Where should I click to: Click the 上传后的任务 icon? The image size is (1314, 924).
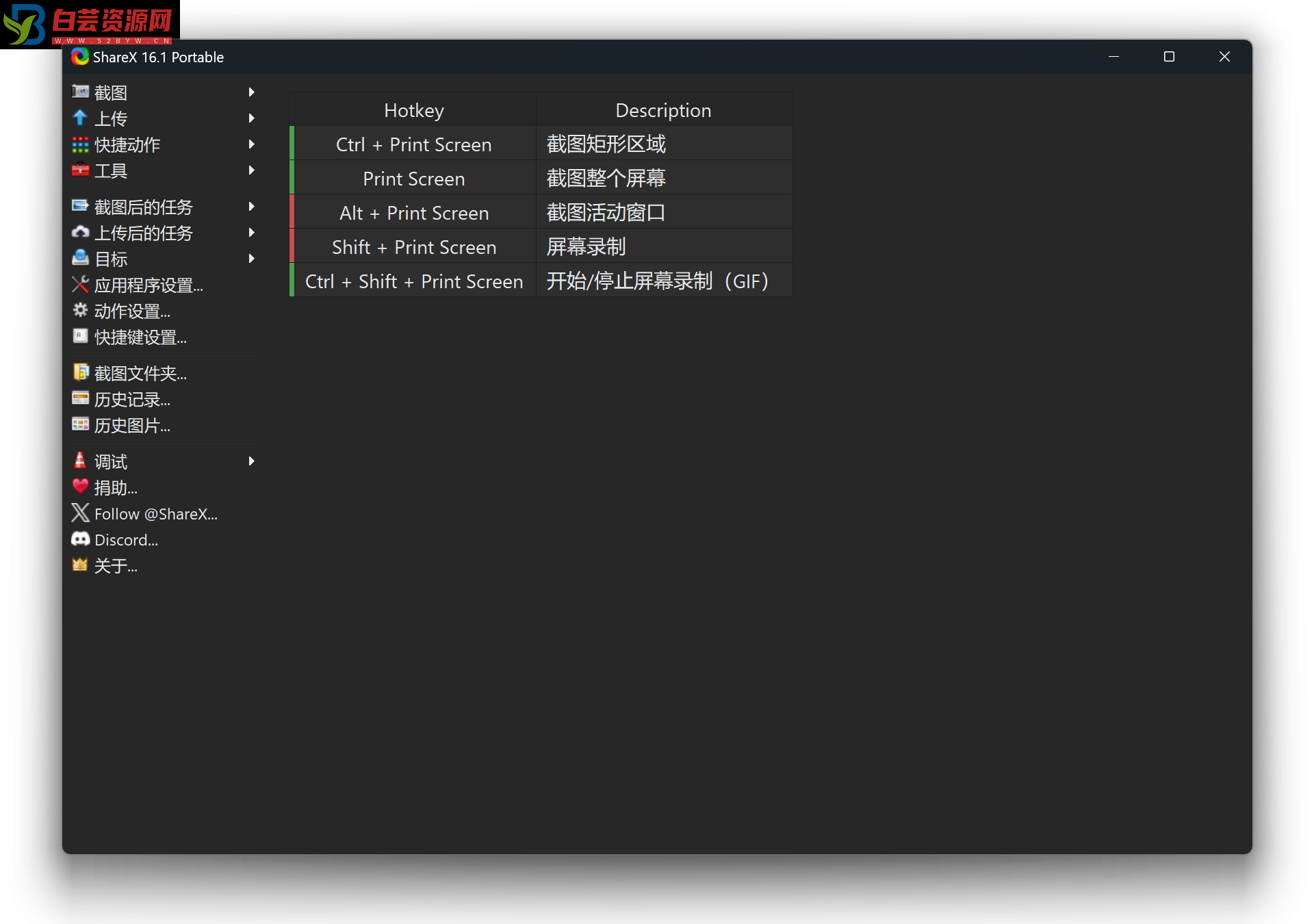81,233
